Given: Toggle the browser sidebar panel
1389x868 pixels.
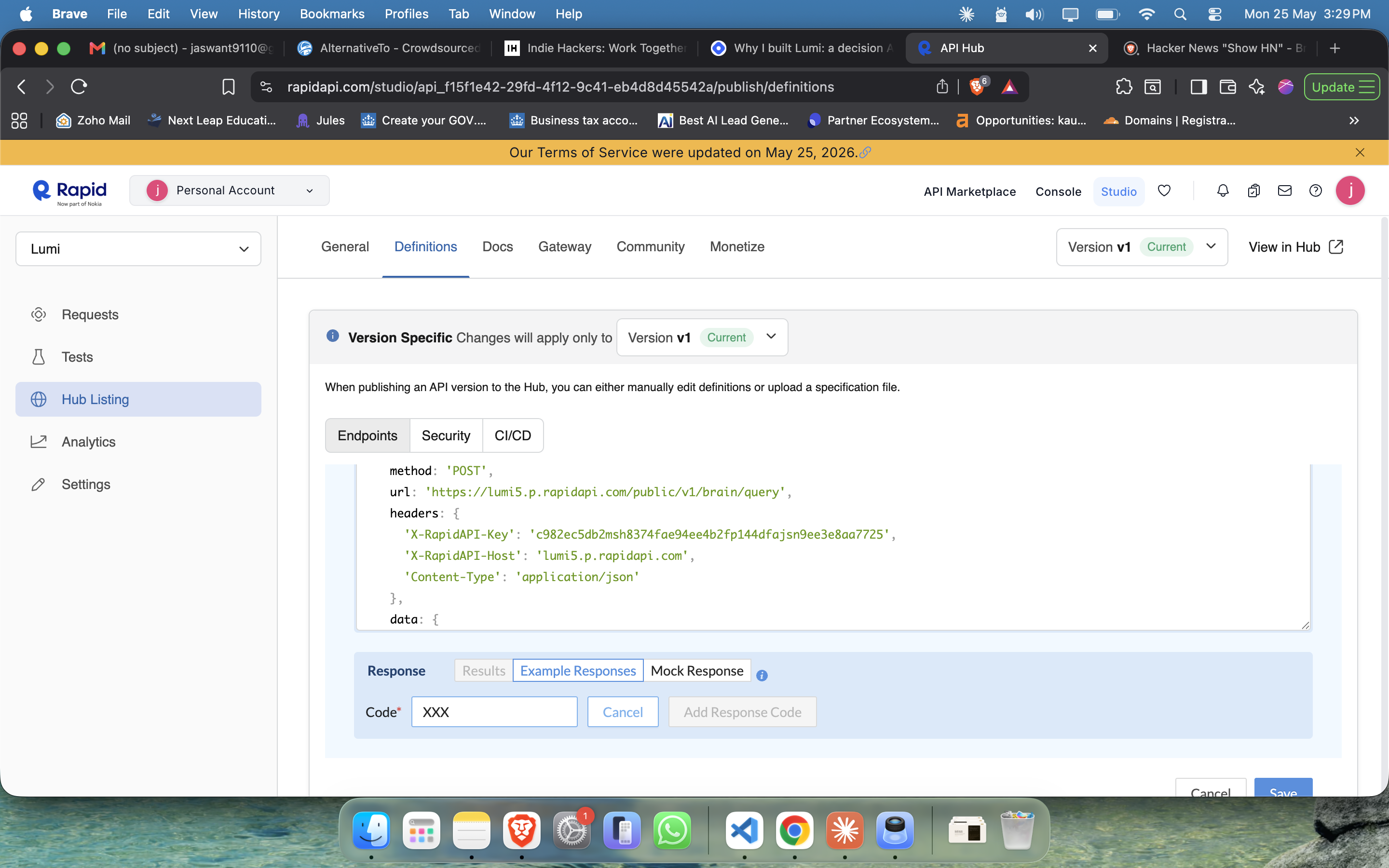Looking at the screenshot, I should point(1198,87).
